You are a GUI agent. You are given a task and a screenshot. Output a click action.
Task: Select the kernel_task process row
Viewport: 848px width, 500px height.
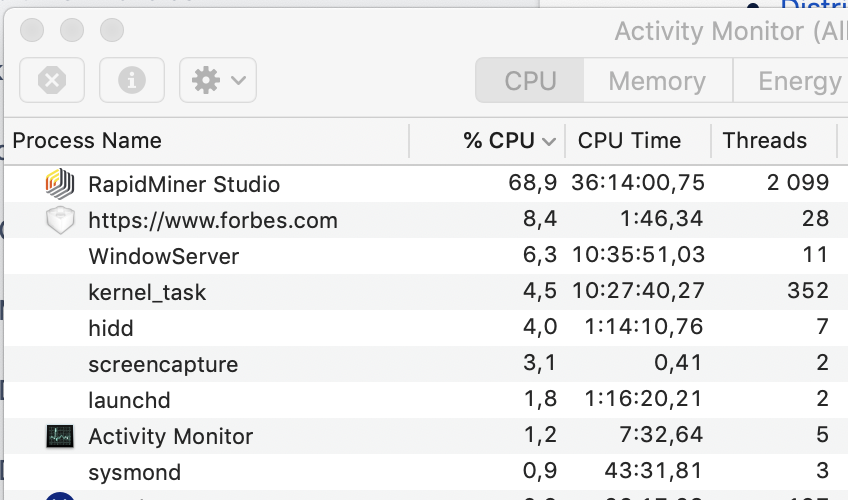(426, 292)
